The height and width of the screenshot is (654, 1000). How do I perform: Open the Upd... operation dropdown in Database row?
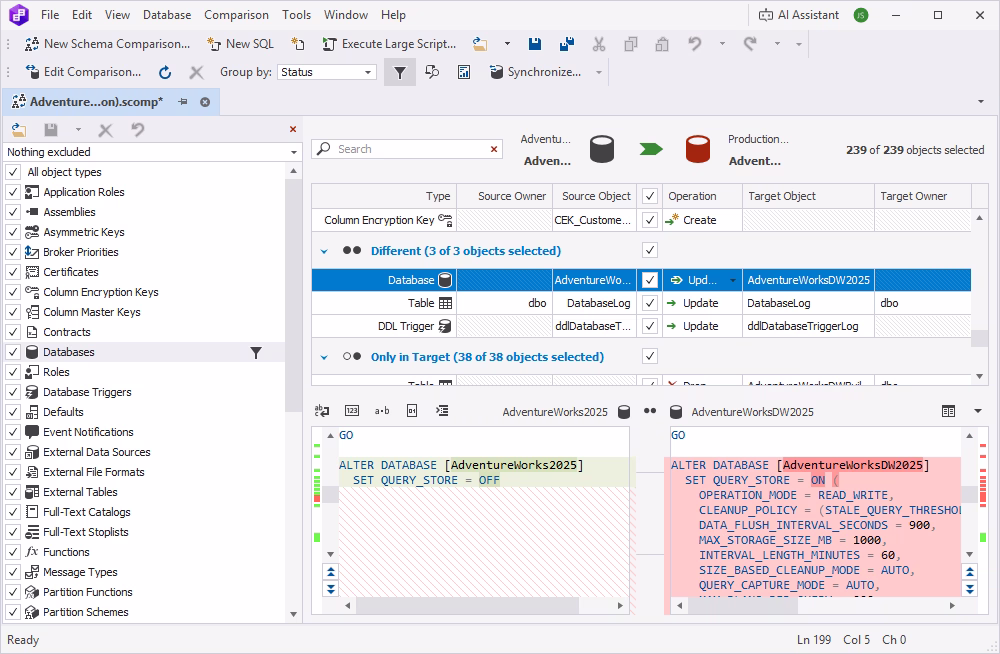tap(733, 280)
